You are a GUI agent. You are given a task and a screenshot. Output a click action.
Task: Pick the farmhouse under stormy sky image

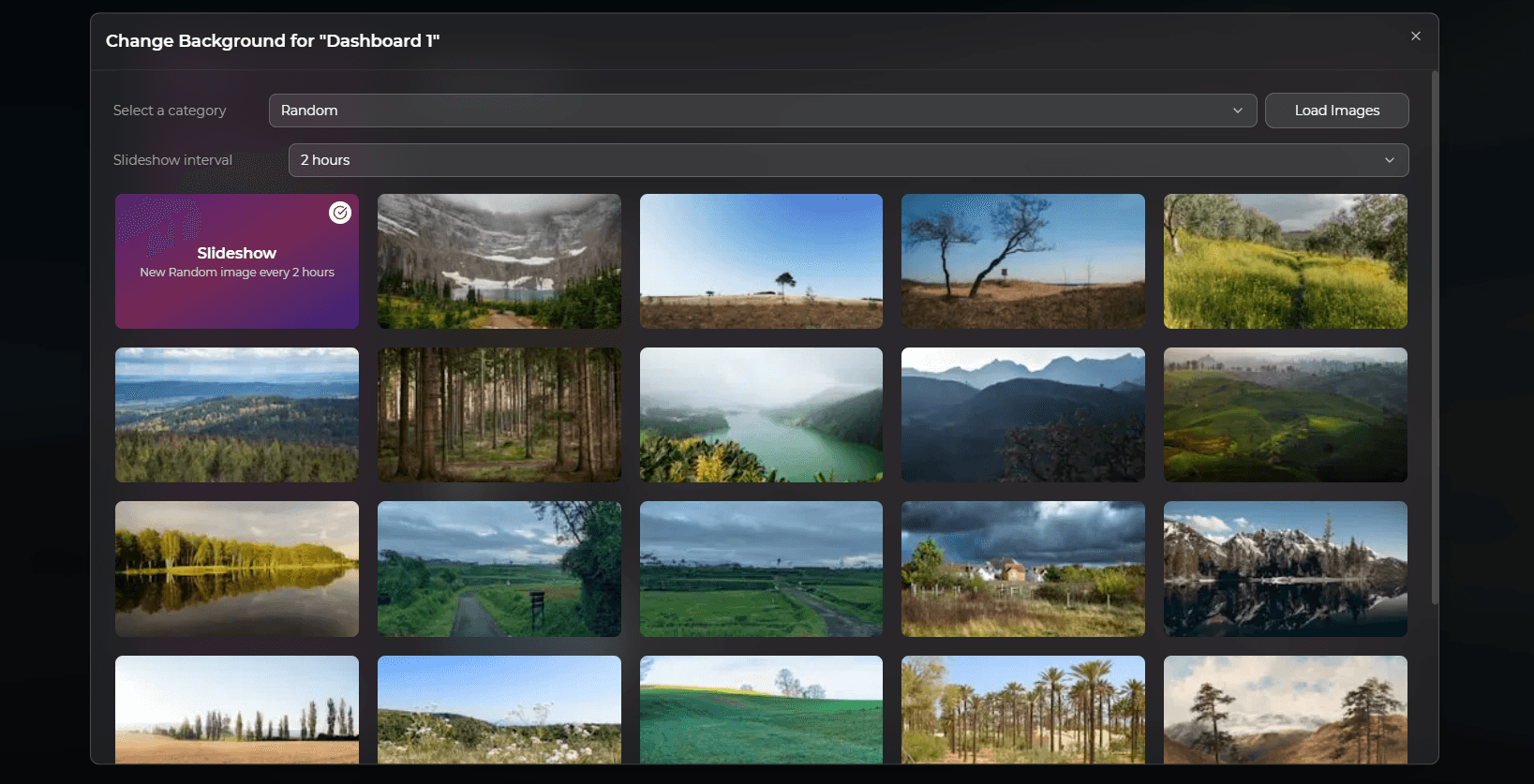coord(1022,569)
